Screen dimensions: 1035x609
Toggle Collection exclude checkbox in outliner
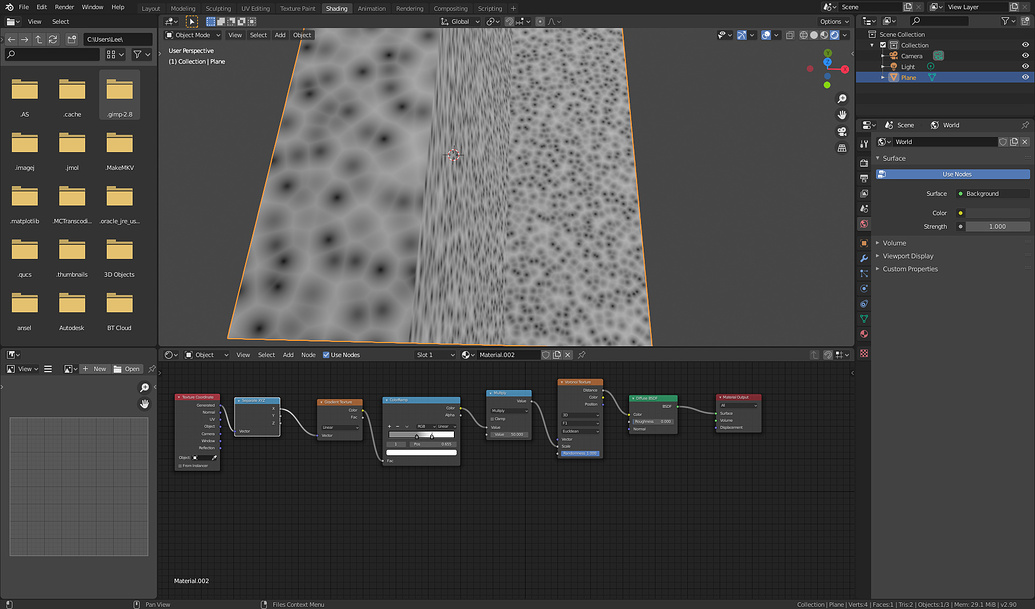point(883,46)
